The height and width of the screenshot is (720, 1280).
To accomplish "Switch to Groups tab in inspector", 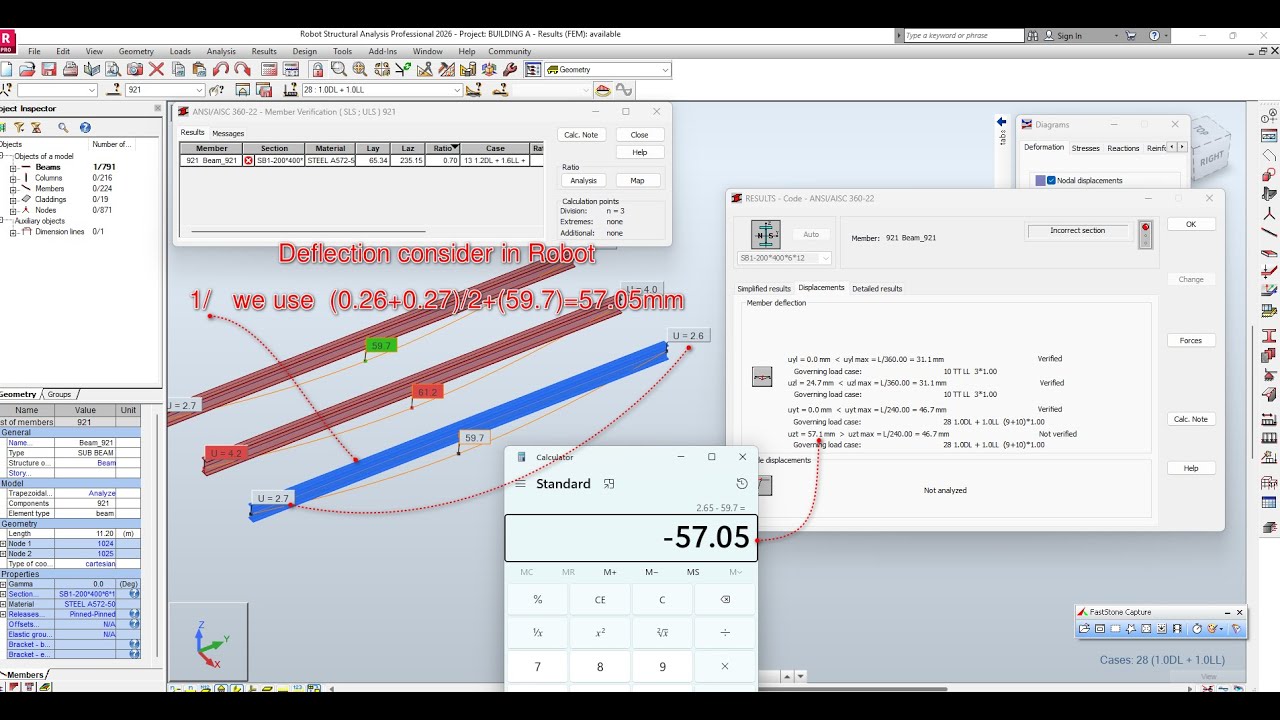I will [x=59, y=394].
